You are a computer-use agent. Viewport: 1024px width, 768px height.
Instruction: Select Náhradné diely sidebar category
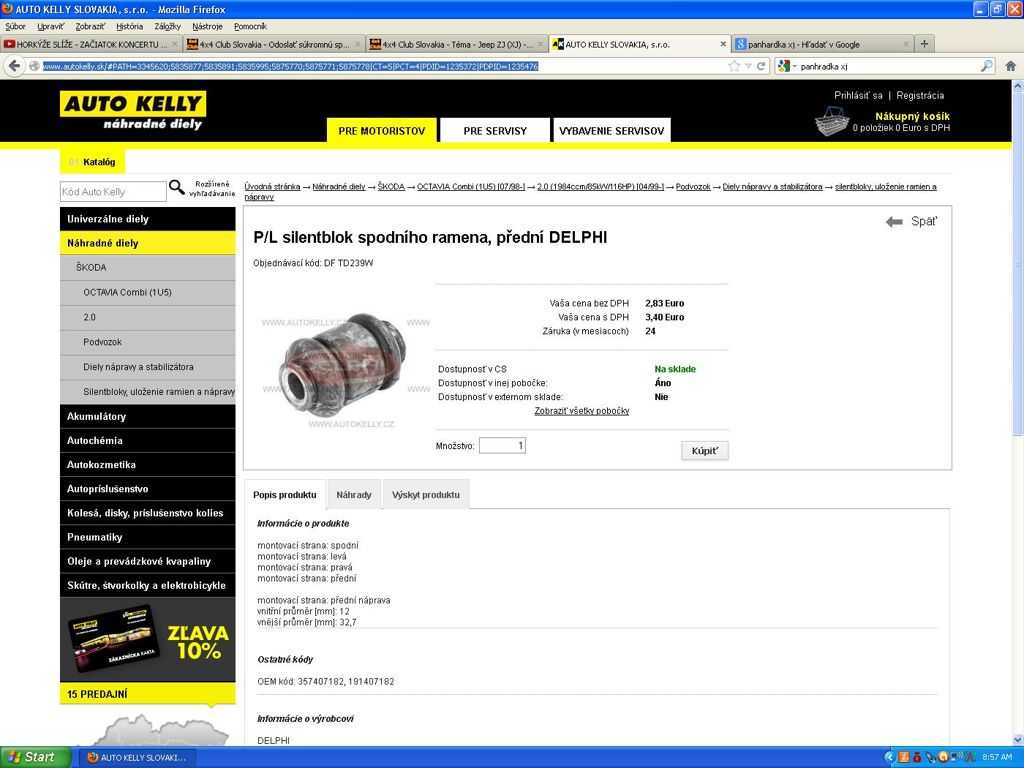(x=148, y=243)
